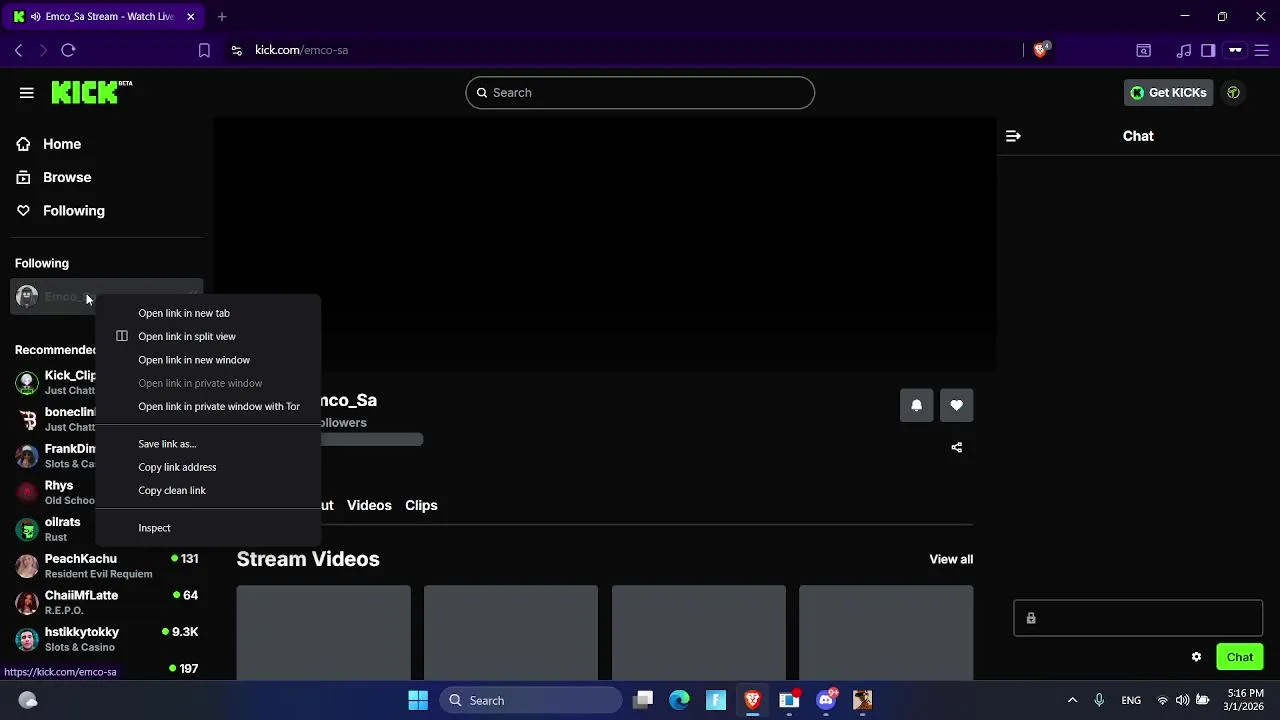
Task: Open boneclin channel avatar
Action: (x=27, y=419)
